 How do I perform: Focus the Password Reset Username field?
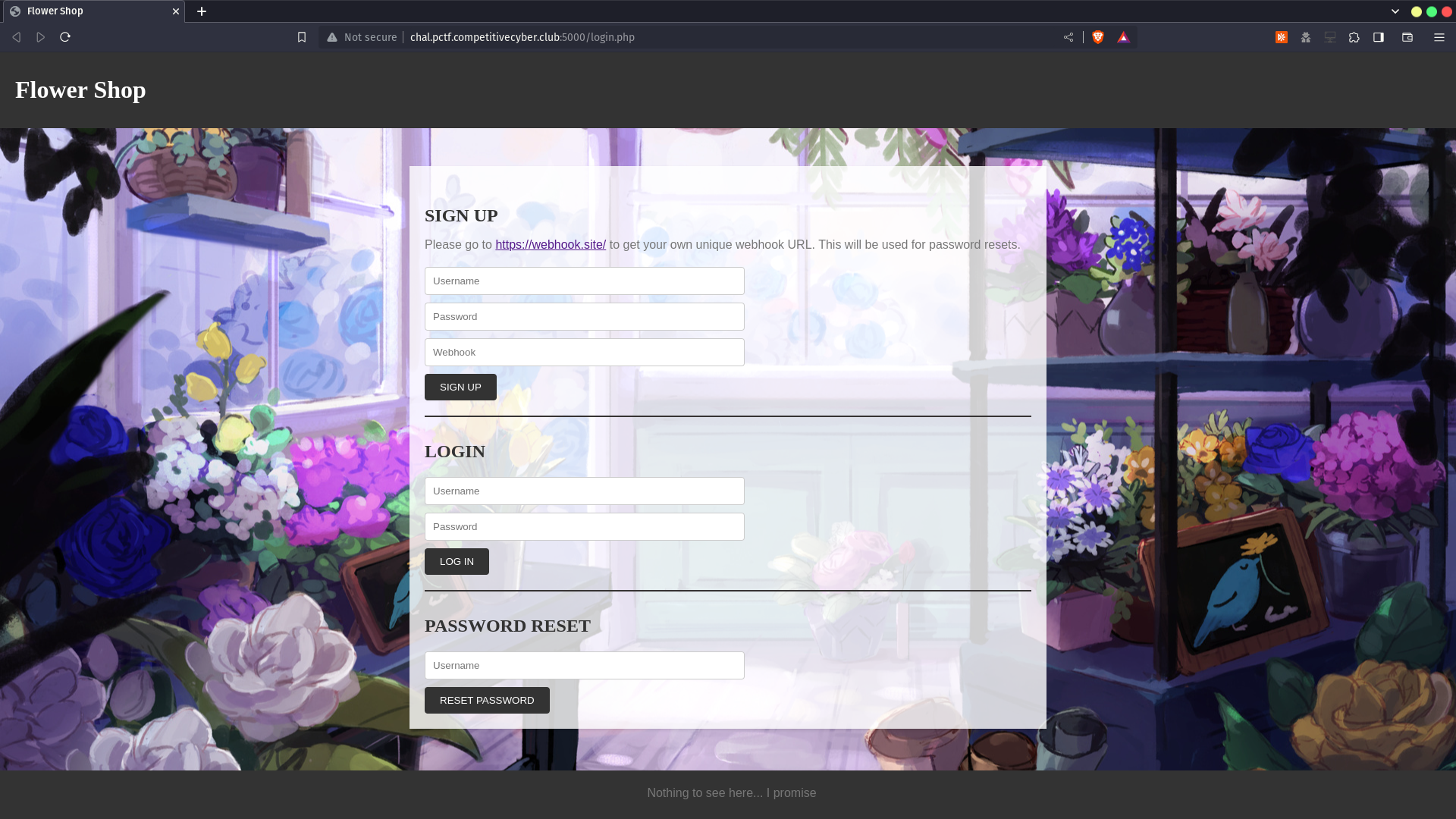pyautogui.click(x=585, y=665)
